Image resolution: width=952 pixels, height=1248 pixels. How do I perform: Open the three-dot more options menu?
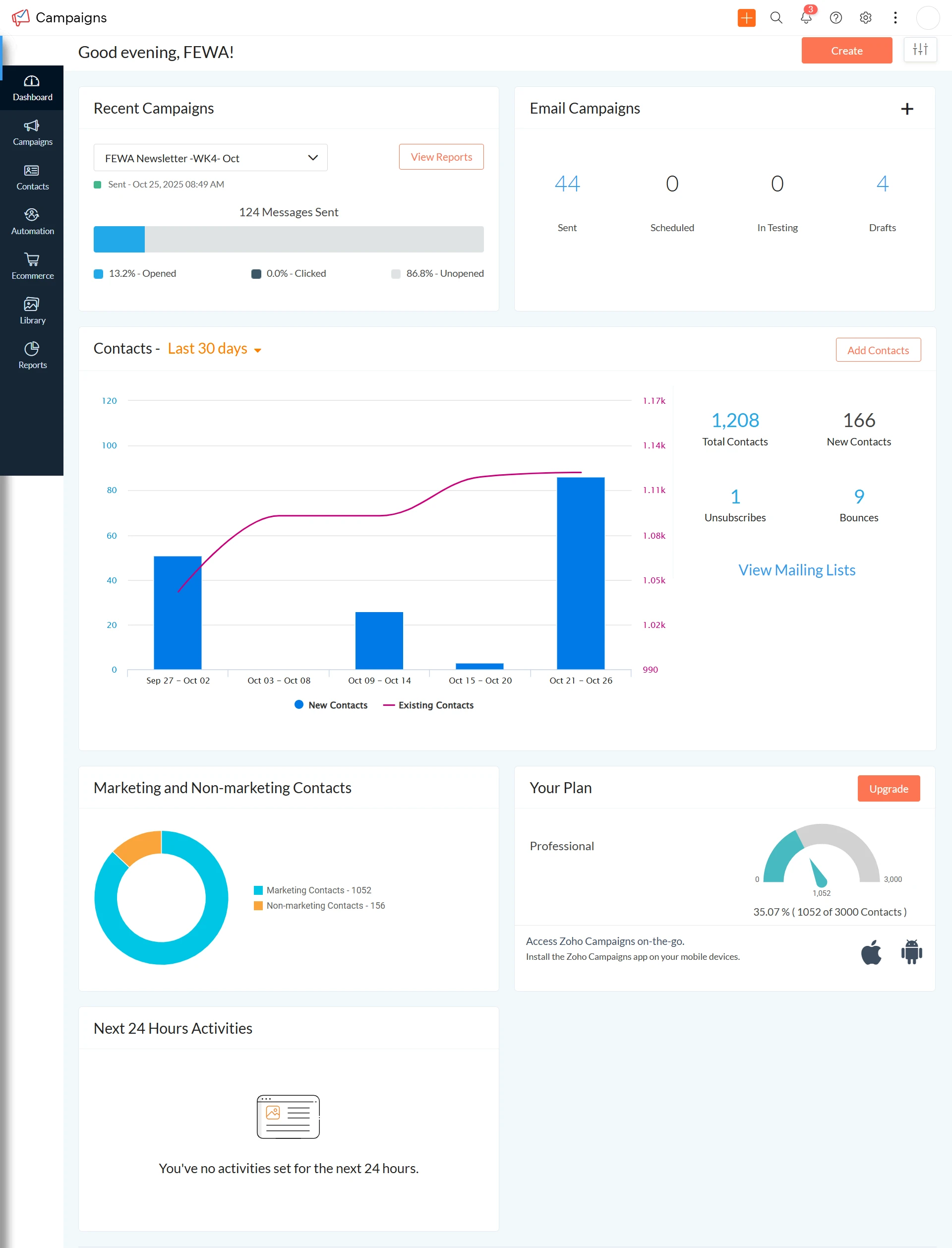pyautogui.click(x=895, y=17)
